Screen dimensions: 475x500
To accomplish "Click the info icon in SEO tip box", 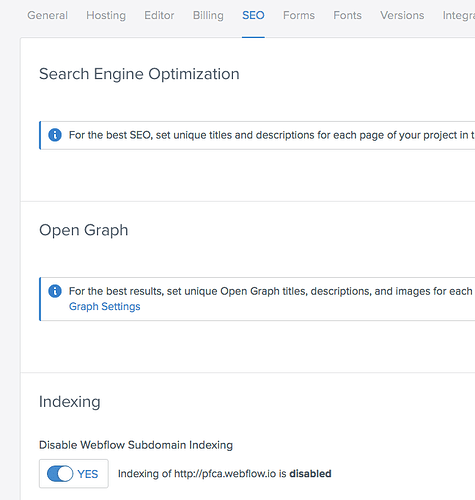I will tap(55, 135).
